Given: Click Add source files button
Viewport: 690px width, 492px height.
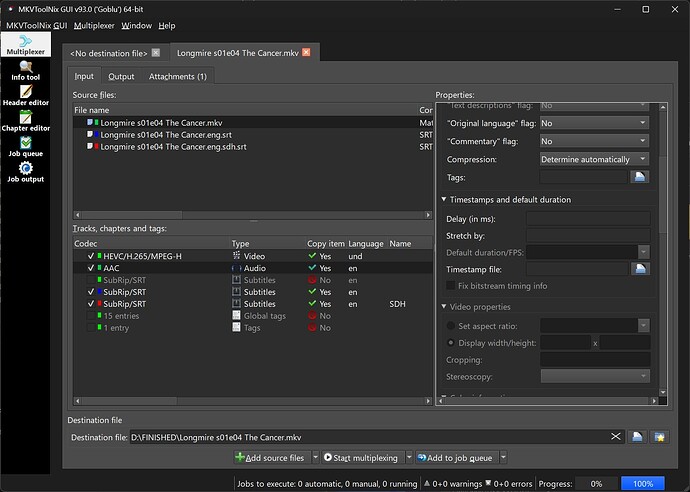Looking at the screenshot, I should [272, 458].
